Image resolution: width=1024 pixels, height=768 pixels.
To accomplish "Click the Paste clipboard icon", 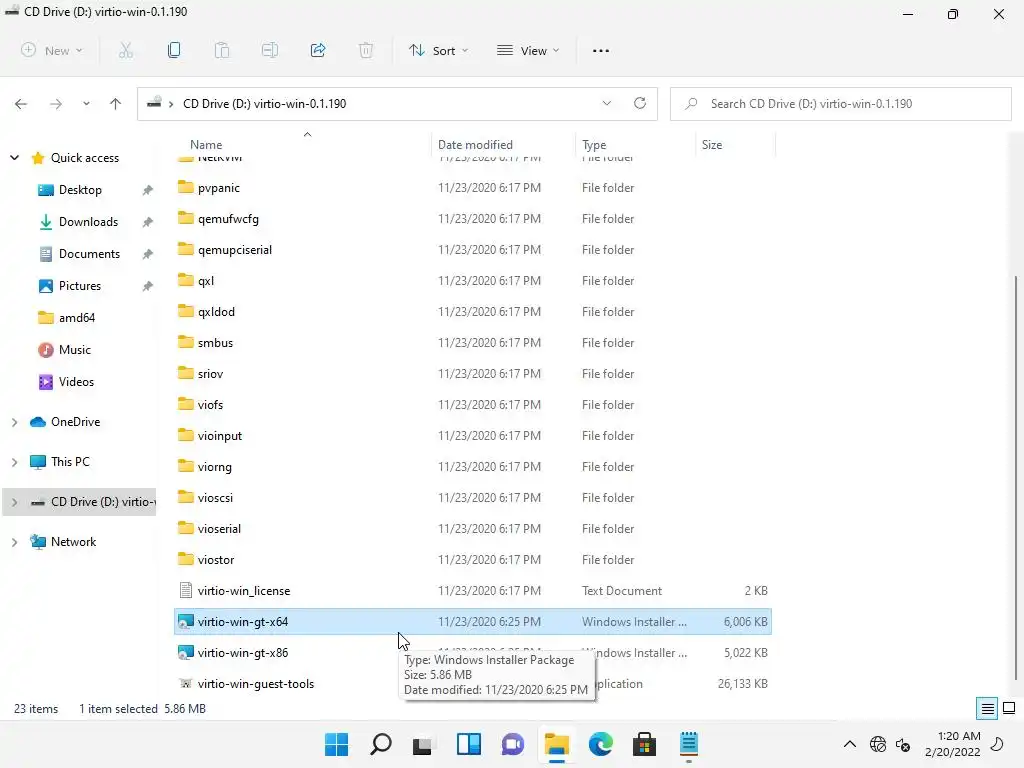I will point(222,50).
